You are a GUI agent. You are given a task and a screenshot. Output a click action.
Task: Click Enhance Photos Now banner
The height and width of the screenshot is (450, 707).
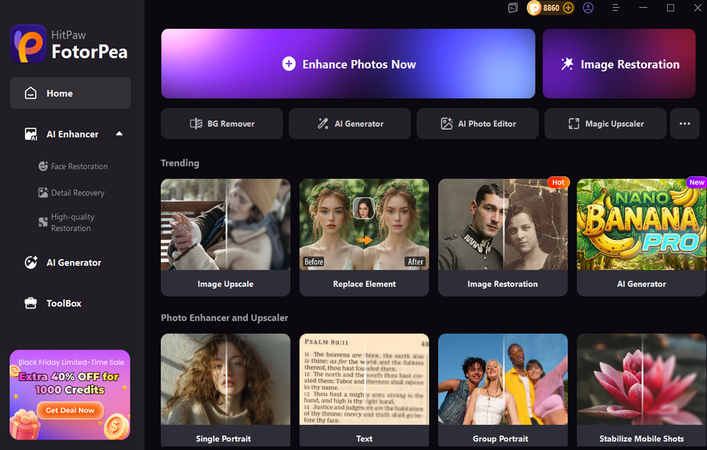pos(348,64)
